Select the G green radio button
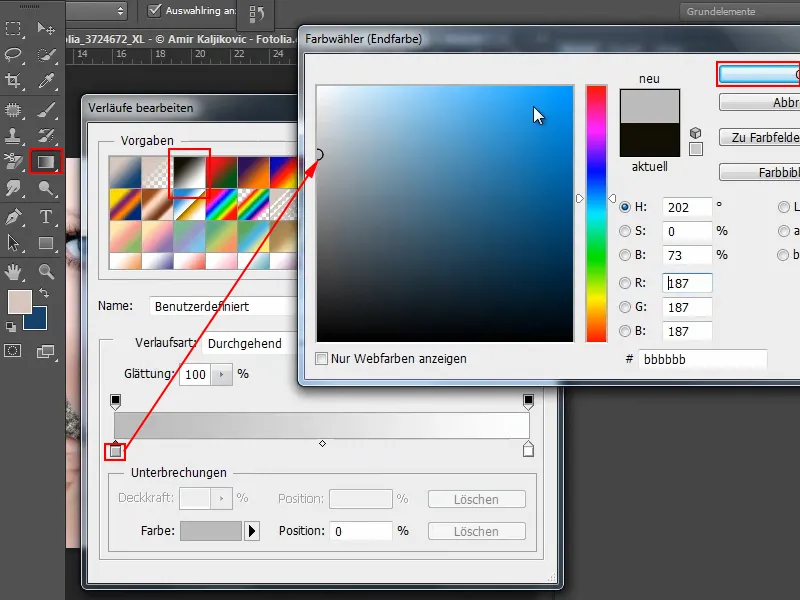Image resolution: width=800 pixels, height=600 pixels. tap(625, 307)
